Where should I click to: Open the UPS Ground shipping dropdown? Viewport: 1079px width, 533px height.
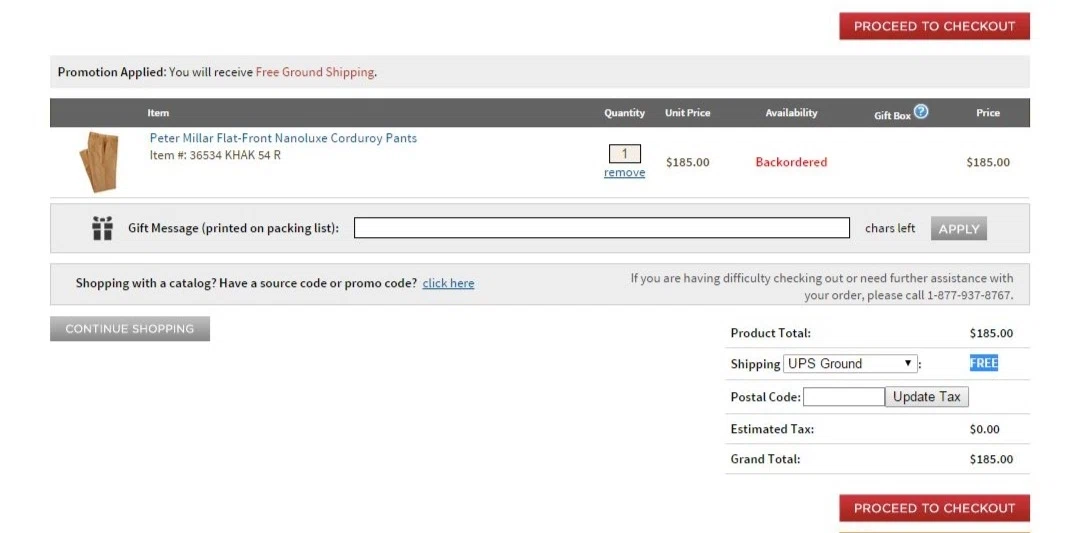(x=850, y=364)
